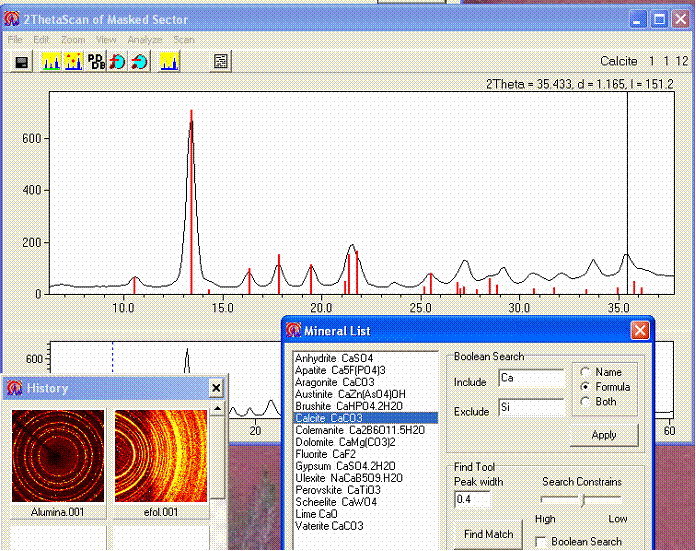Click the Find Match button
The image size is (696, 551).
(x=487, y=534)
